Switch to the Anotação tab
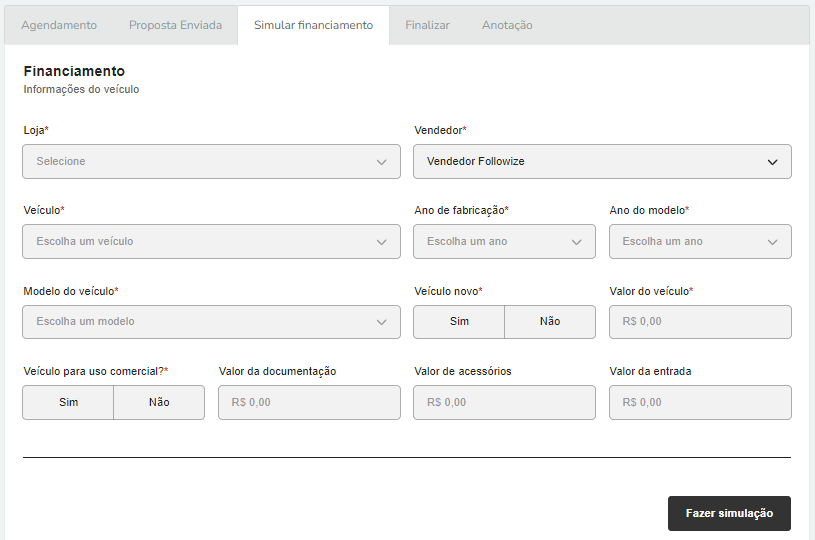Image resolution: width=815 pixels, height=540 pixels. [507, 25]
